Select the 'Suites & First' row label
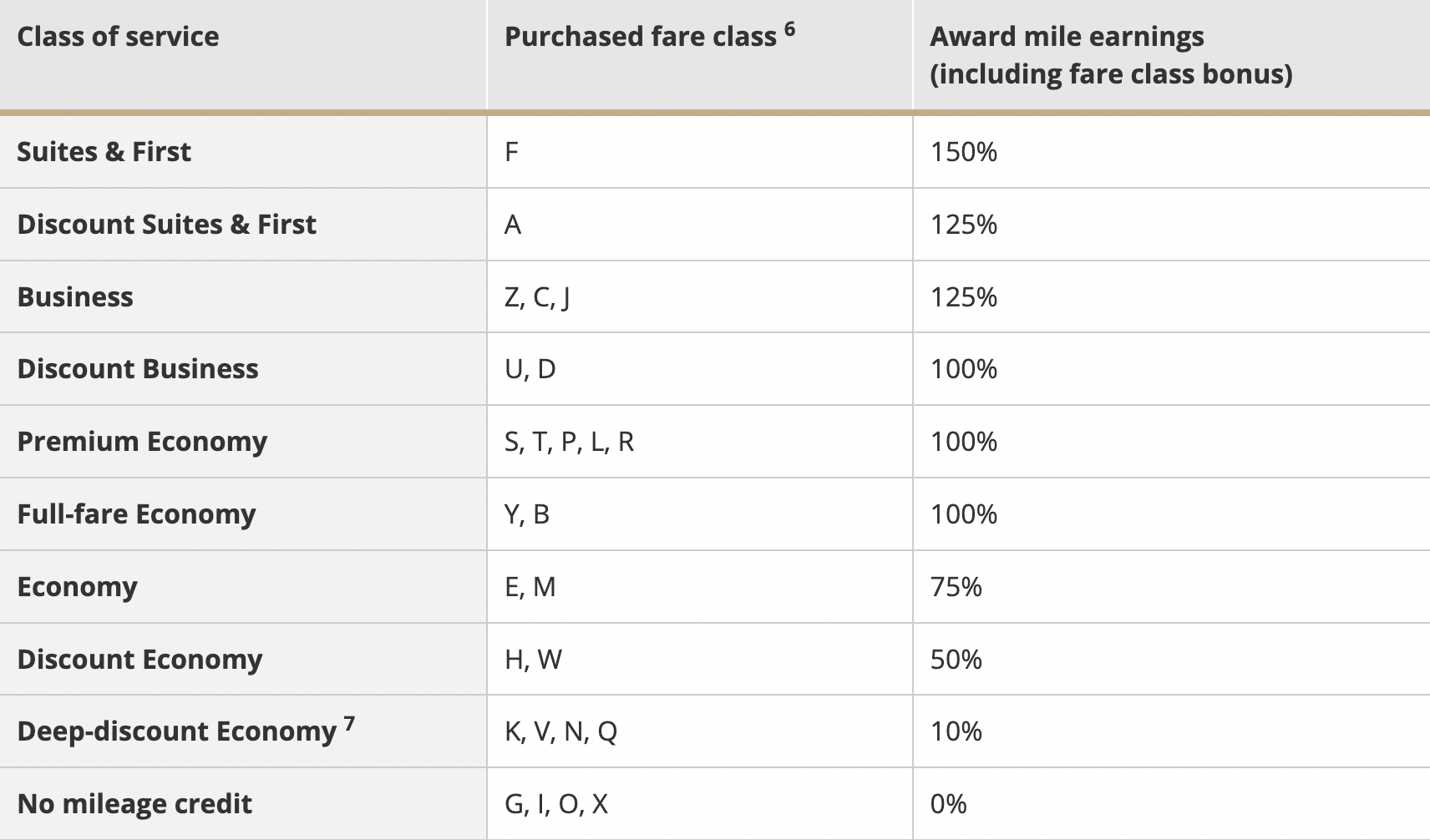This screenshot has height=840, width=1430. click(104, 152)
